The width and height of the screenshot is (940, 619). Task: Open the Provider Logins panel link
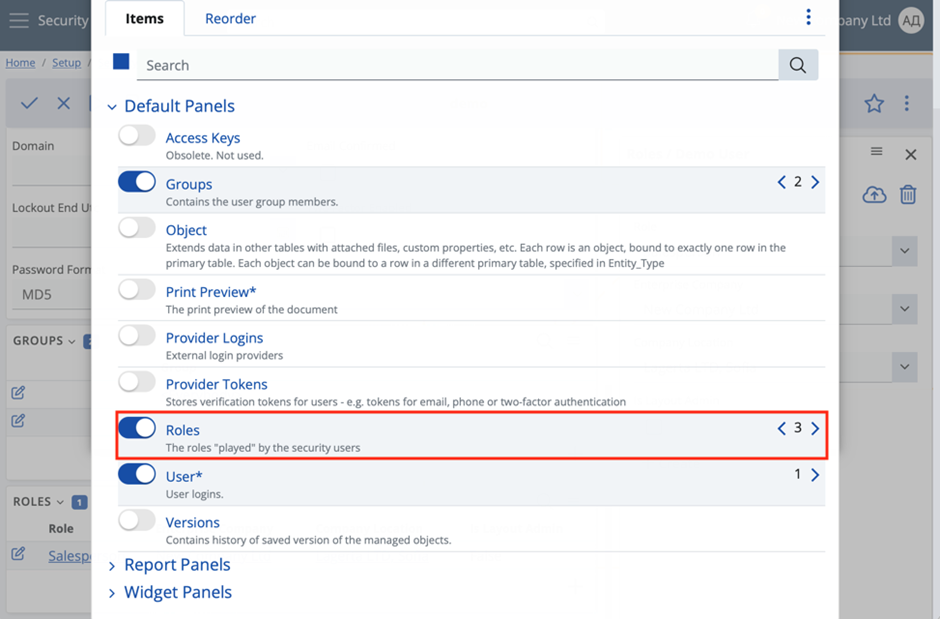click(214, 338)
